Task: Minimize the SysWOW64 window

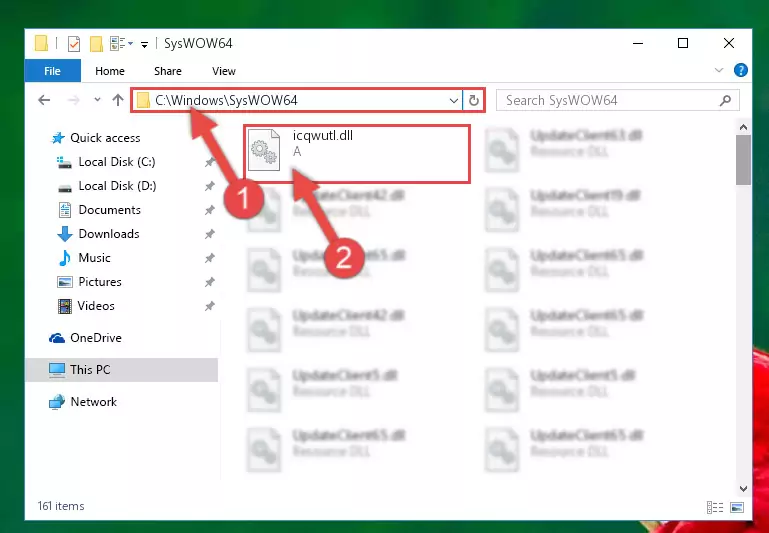Action: click(638, 43)
